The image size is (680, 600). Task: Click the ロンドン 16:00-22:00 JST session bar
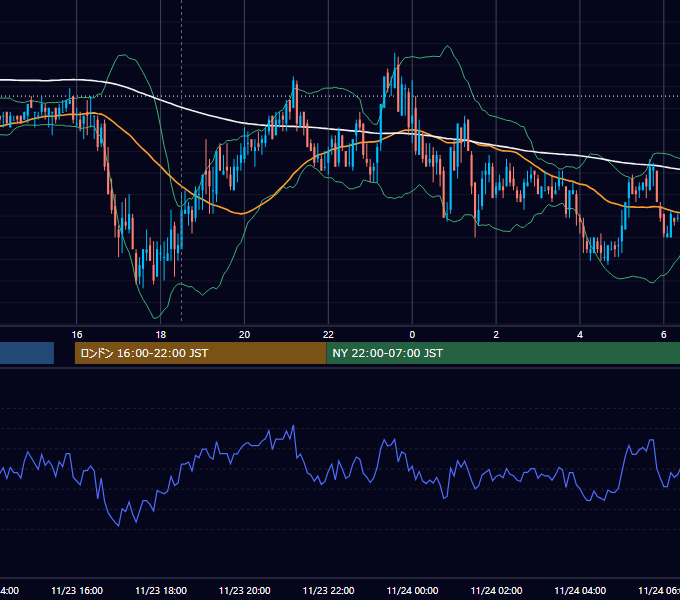200,353
